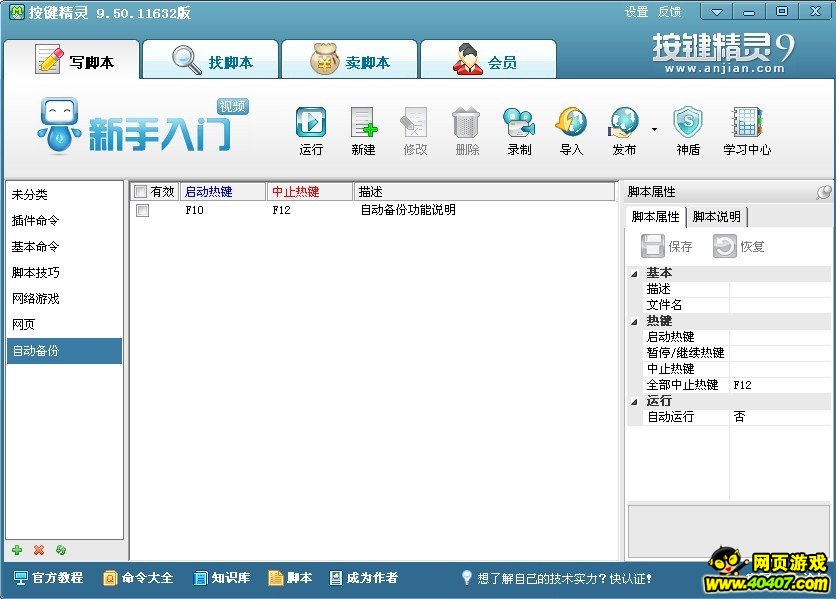Open the 新手入门 video tutorial banner
Image resolution: width=836 pixels, height=599 pixels.
(x=144, y=126)
